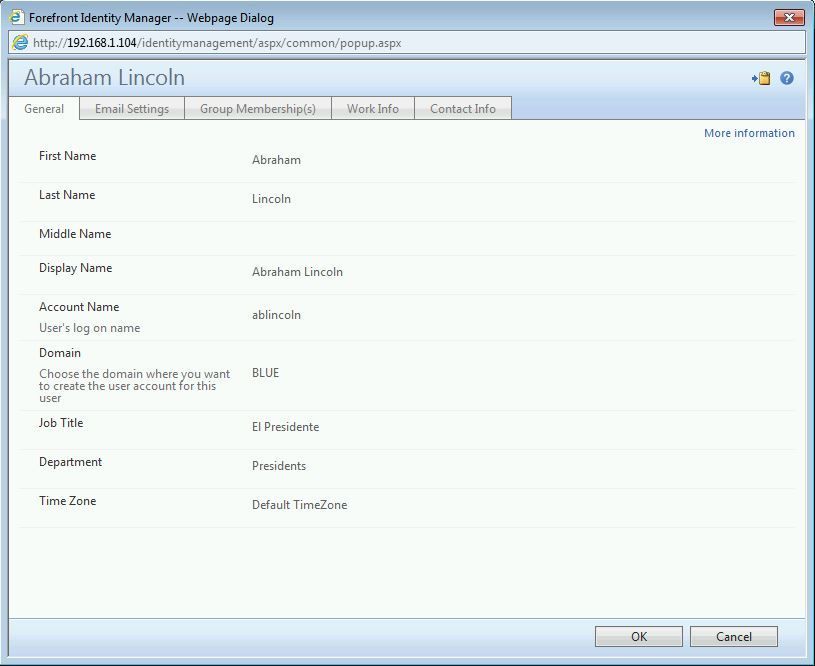This screenshot has width=815, height=666.
Task: Click the First Name label
Action: pos(68,156)
